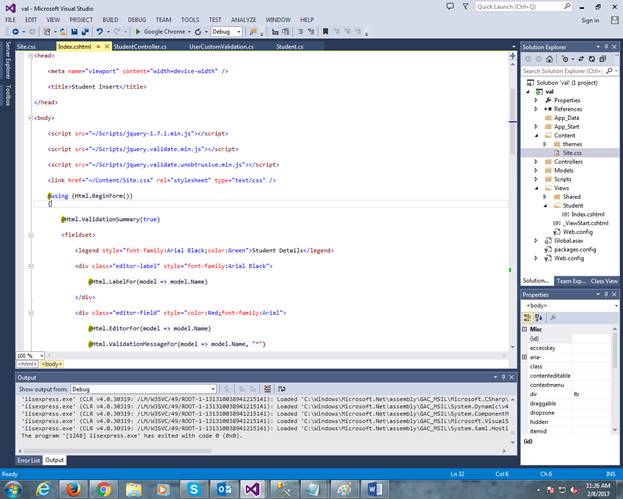
Task: Toggle the pin on the Index.cshtml tab
Action: click(x=97, y=46)
